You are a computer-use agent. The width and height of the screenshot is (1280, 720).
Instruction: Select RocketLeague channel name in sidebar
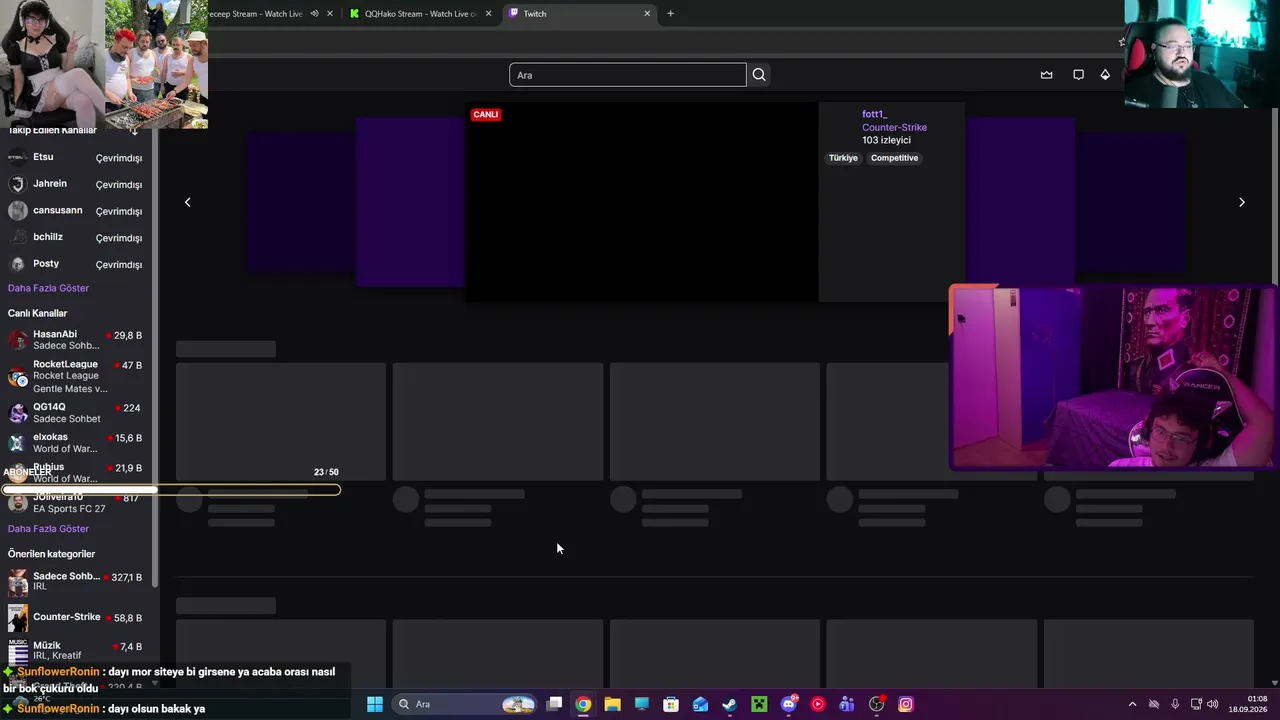coord(66,365)
